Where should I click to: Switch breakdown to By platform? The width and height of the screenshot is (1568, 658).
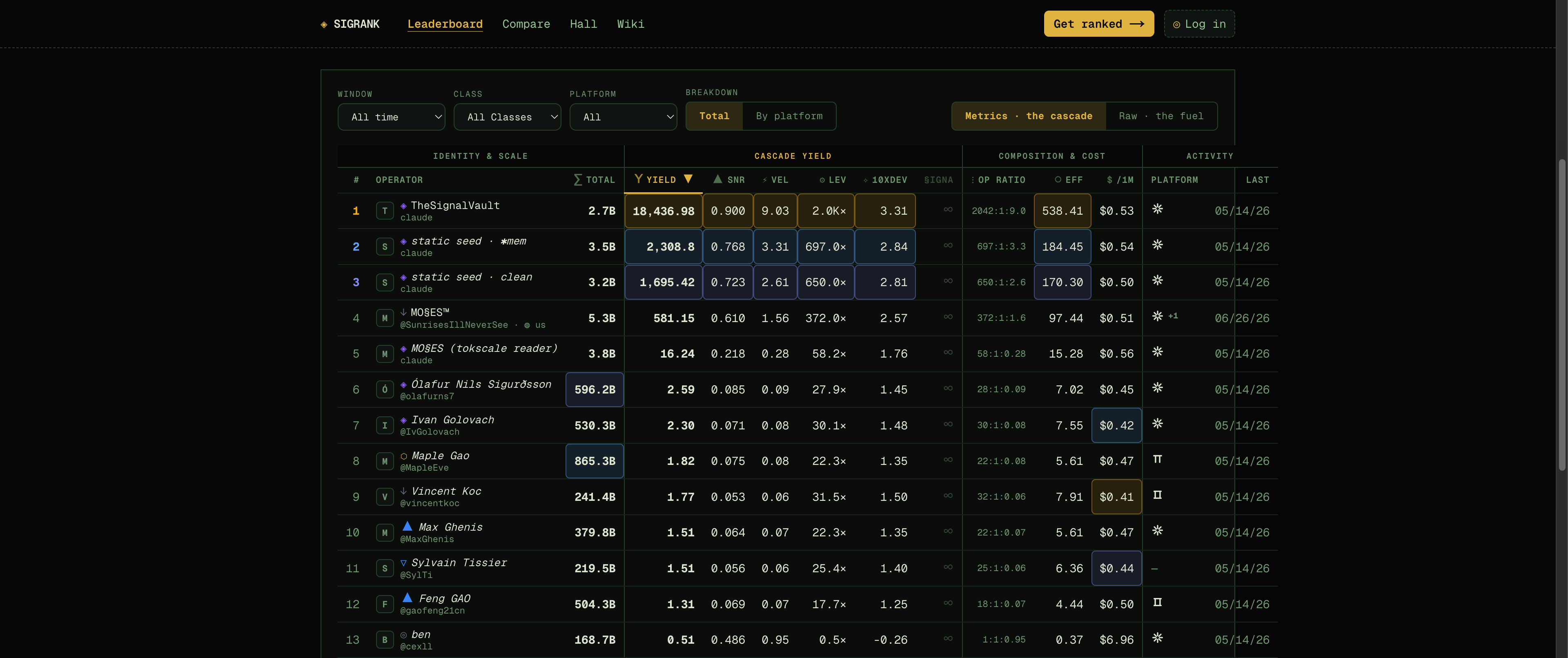(789, 116)
